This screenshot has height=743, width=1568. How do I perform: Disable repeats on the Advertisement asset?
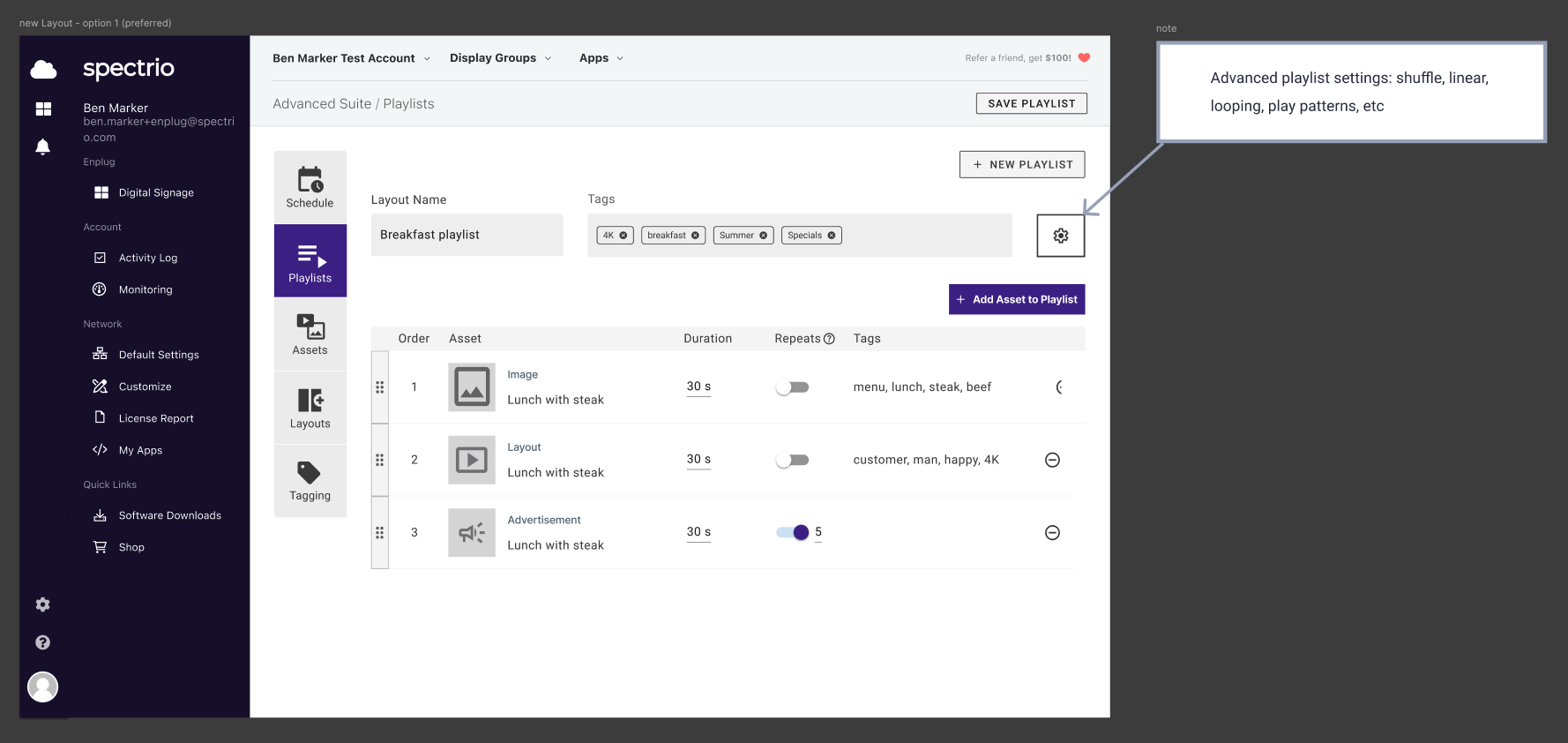click(x=793, y=532)
